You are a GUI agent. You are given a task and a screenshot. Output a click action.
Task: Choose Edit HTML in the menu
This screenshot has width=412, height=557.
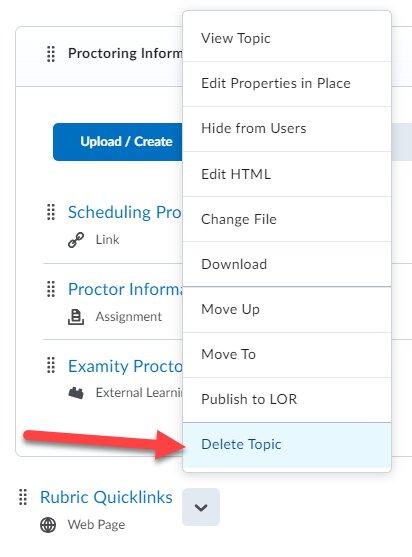[x=287, y=174]
